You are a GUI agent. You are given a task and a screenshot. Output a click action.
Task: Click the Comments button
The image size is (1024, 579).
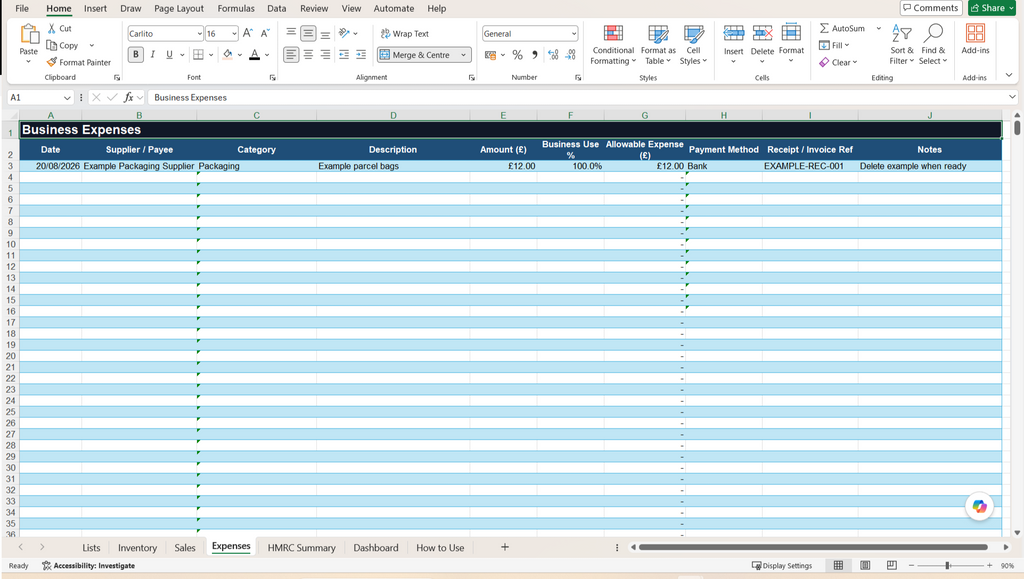click(x=931, y=8)
